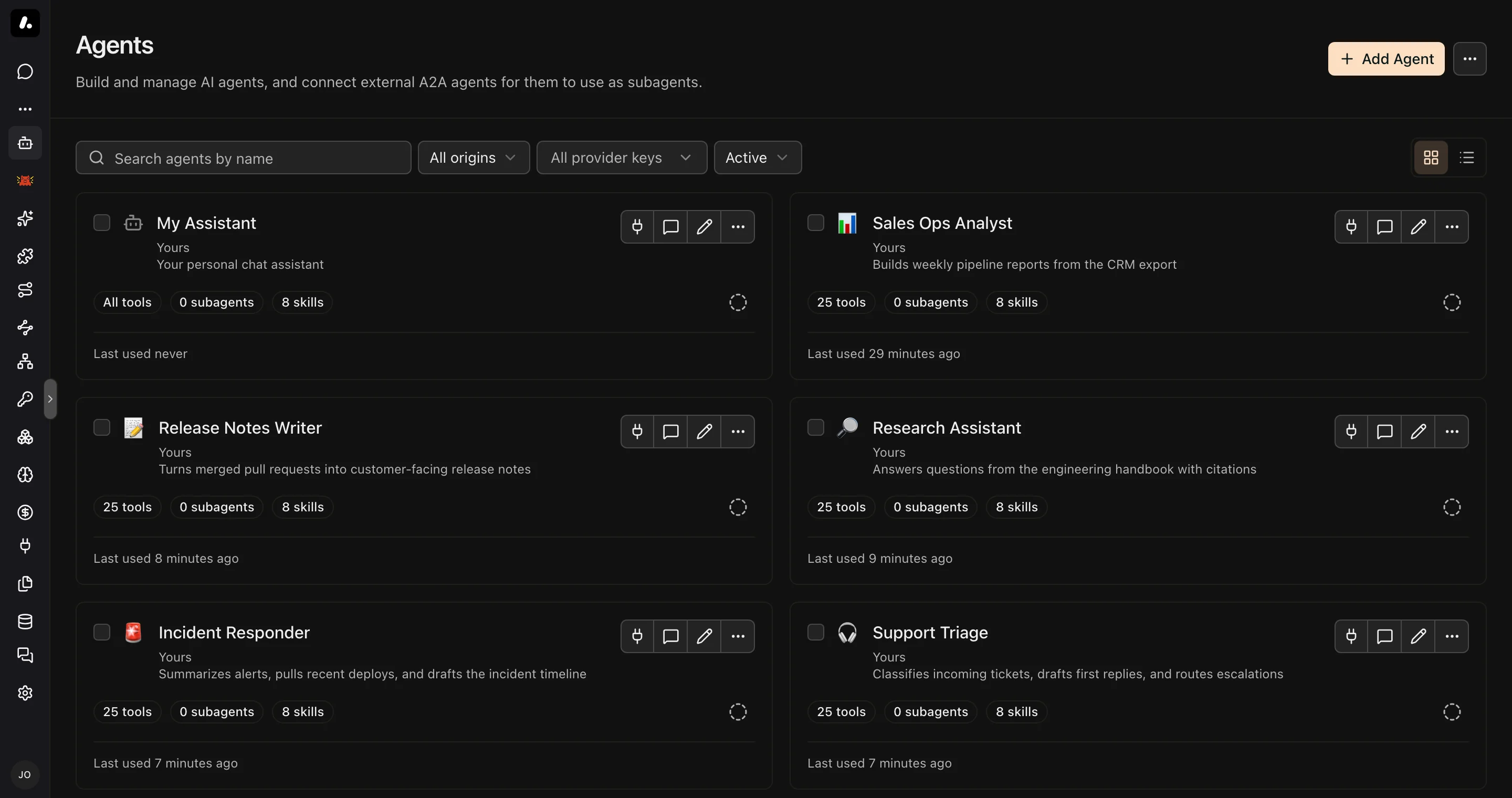
Task: Switch to list view
Action: point(1467,157)
